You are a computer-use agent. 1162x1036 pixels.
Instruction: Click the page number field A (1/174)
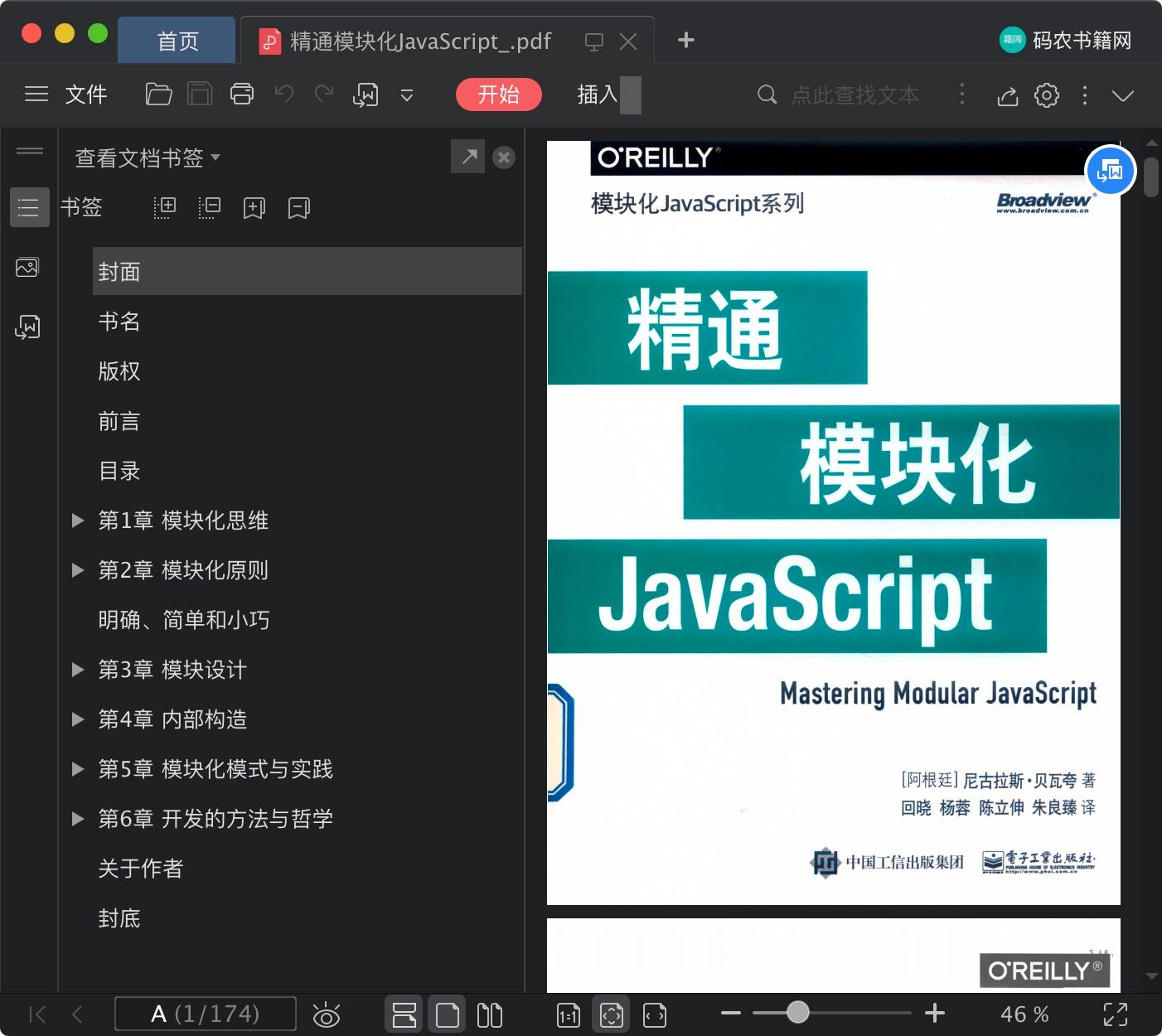206,1014
